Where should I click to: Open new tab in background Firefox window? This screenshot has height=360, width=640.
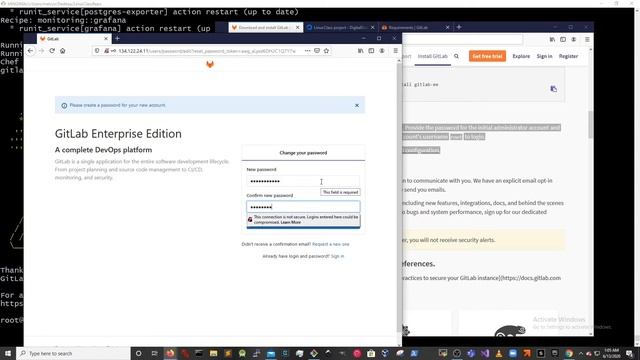[x=459, y=27]
